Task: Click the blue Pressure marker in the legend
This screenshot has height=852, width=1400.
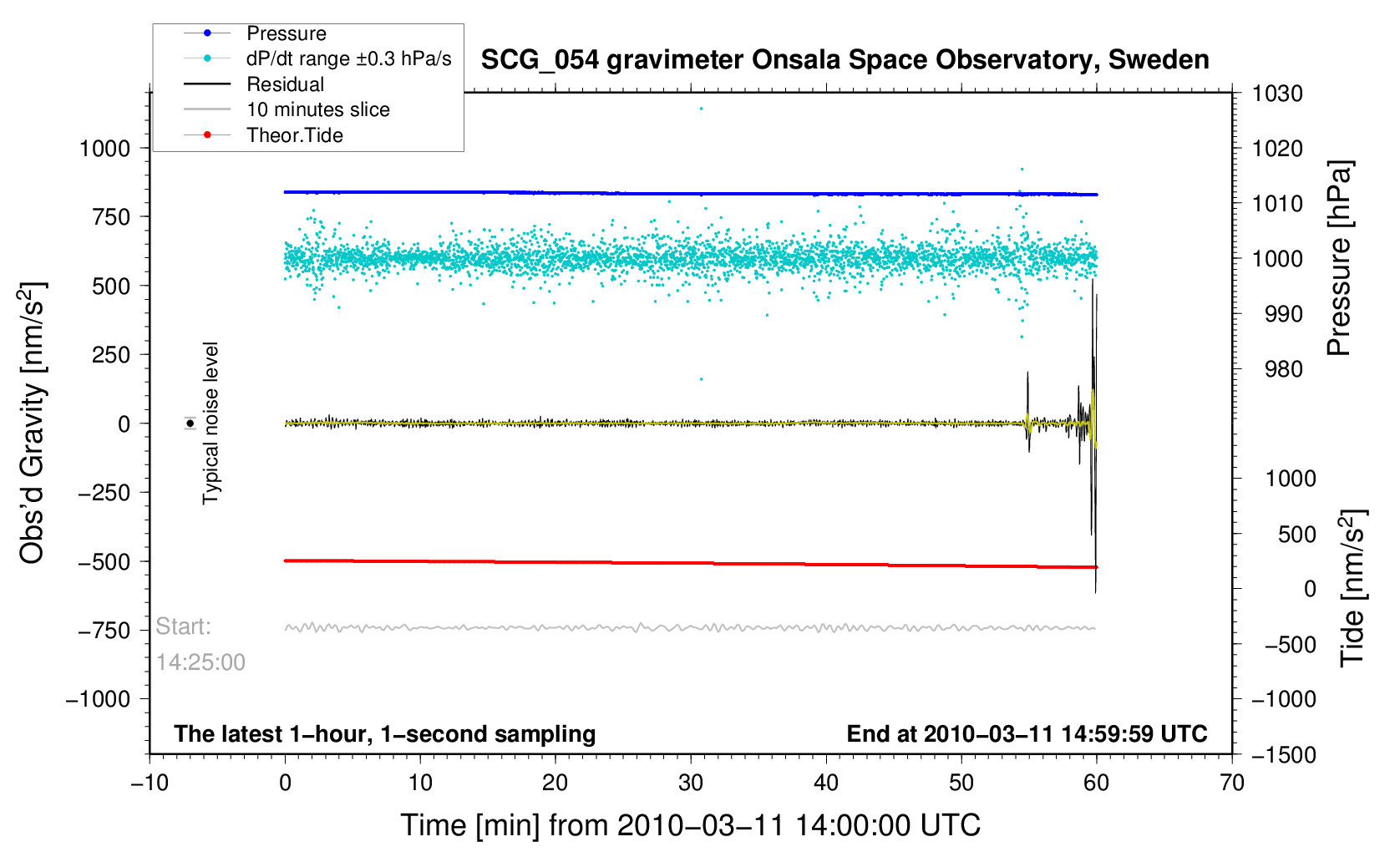Action: (207, 33)
